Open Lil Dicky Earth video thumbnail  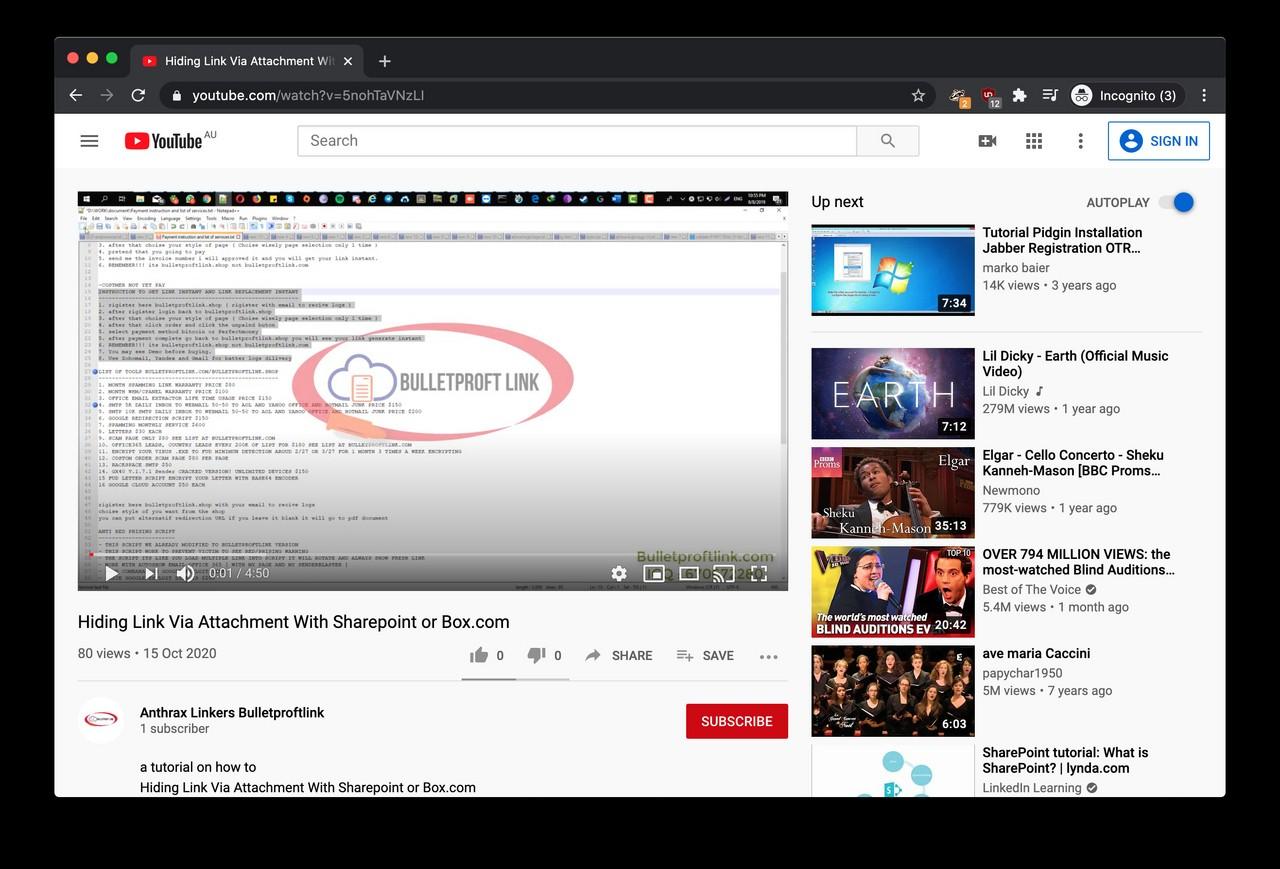pos(893,393)
